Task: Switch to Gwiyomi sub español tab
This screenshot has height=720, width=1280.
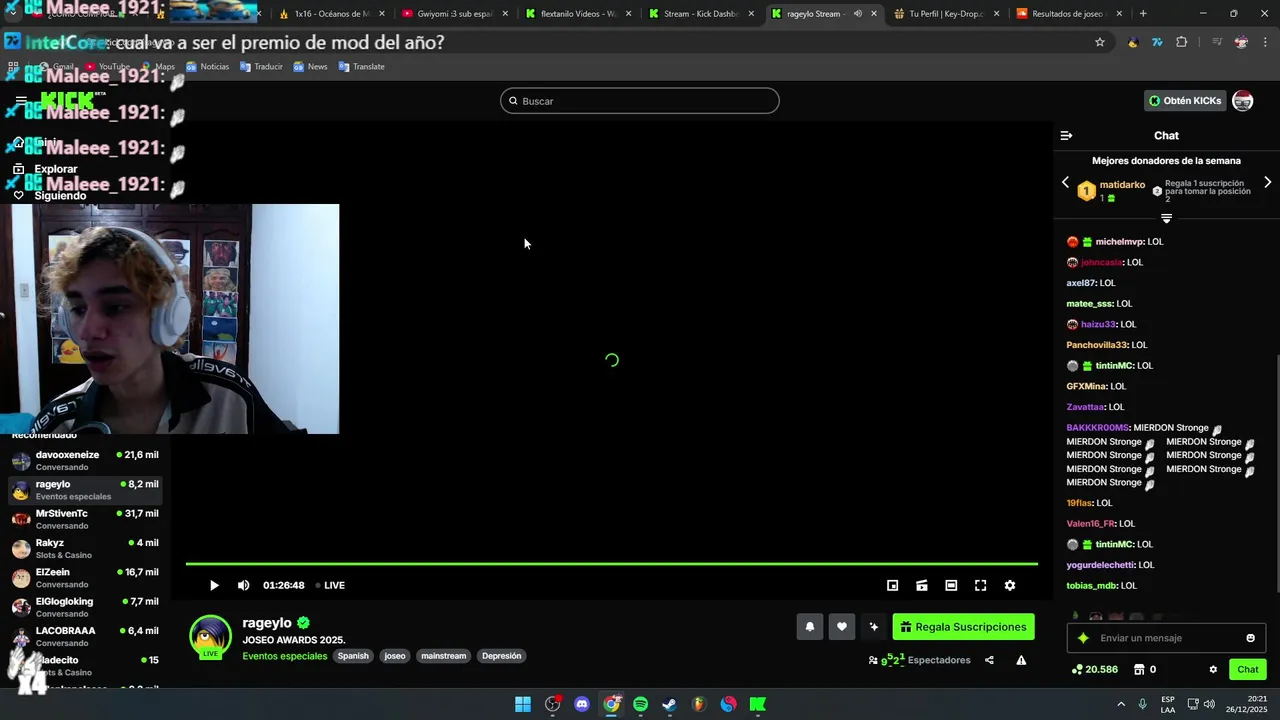Action: [454, 14]
